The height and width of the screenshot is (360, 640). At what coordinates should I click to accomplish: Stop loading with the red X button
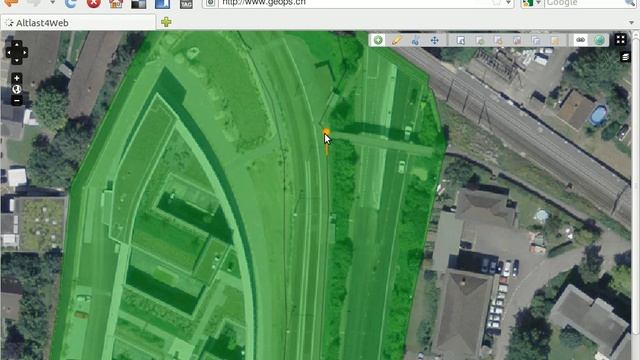click(93, 3)
